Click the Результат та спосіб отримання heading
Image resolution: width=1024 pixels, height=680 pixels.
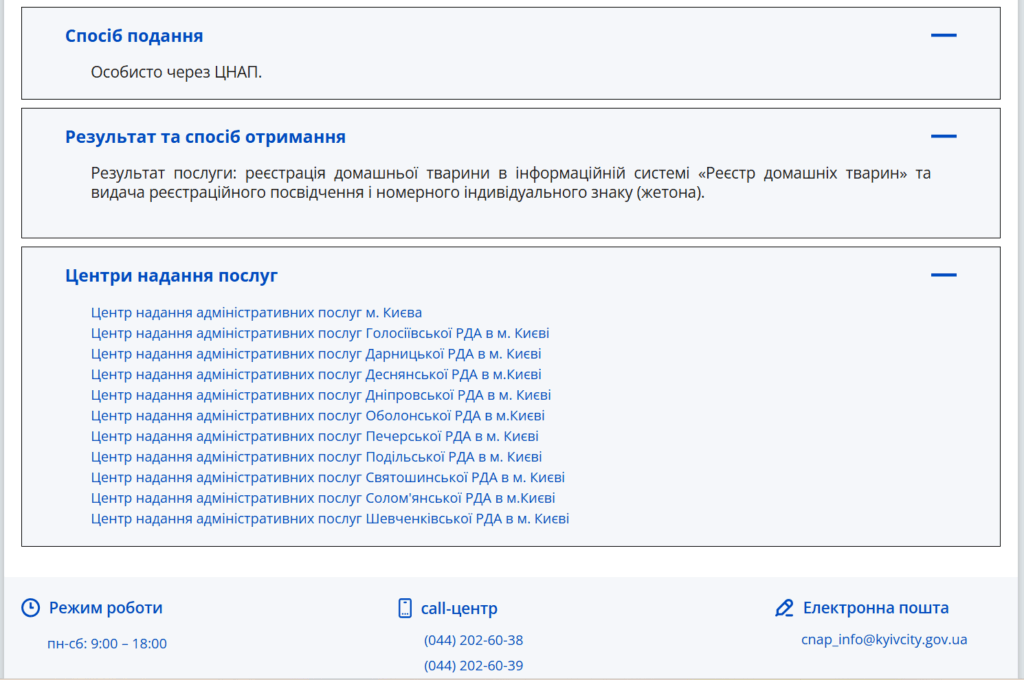point(205,137)
